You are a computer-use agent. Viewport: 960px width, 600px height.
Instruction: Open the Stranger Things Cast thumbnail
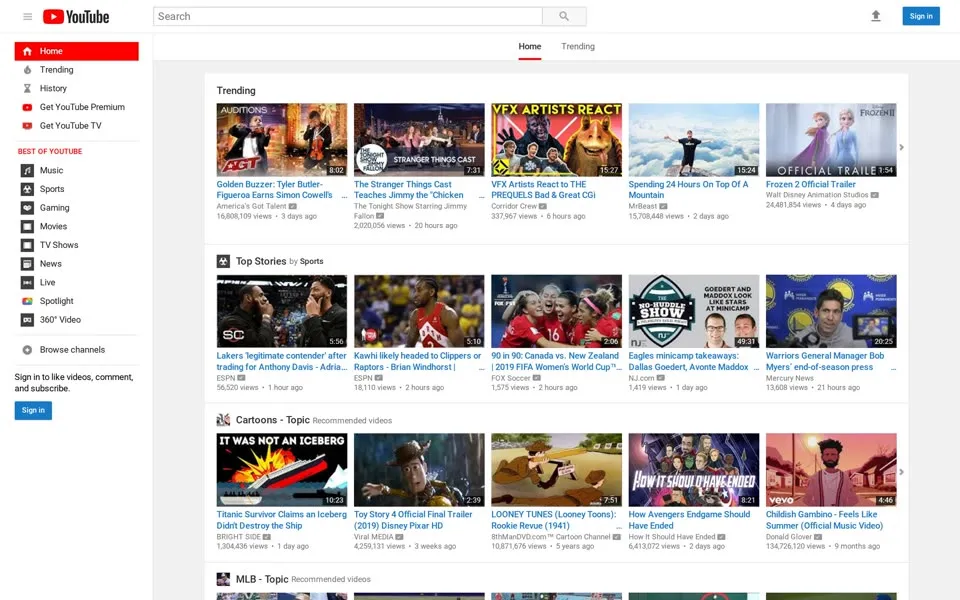tap(419, 140)
